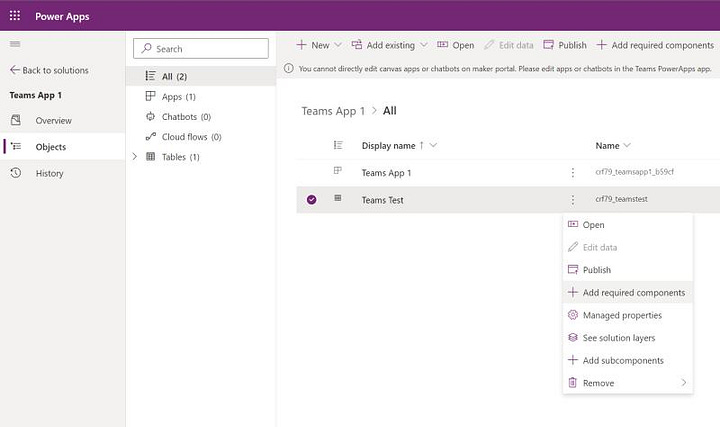Image resolution: width=720 pixels, height=427 pixels.
Task: Select Cloud flows (0) in object tree
Action: [191, 137]
